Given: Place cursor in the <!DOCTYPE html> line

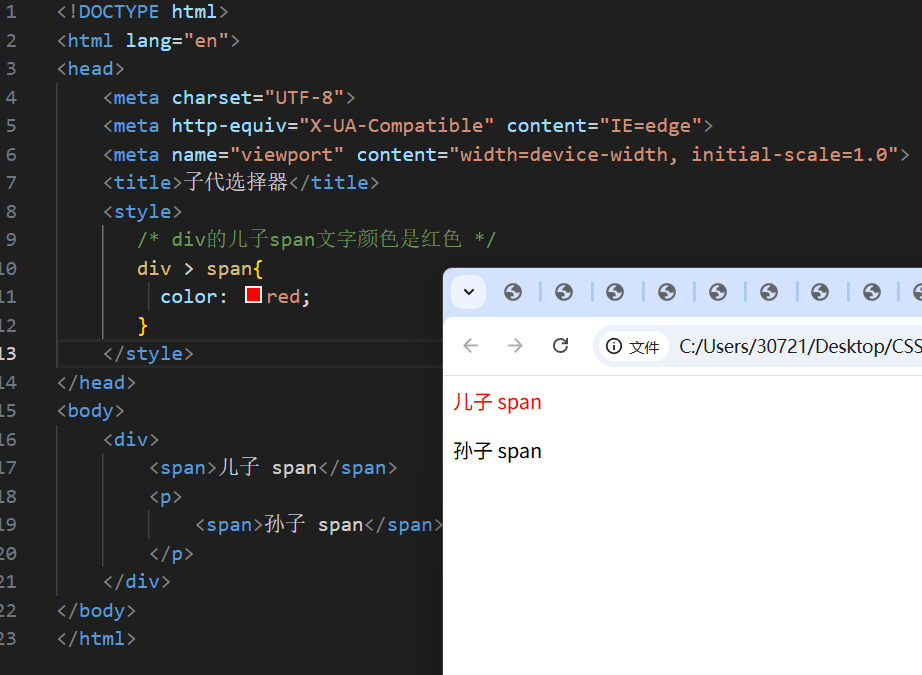Looking at the screenshot, I should click(142, 12).
